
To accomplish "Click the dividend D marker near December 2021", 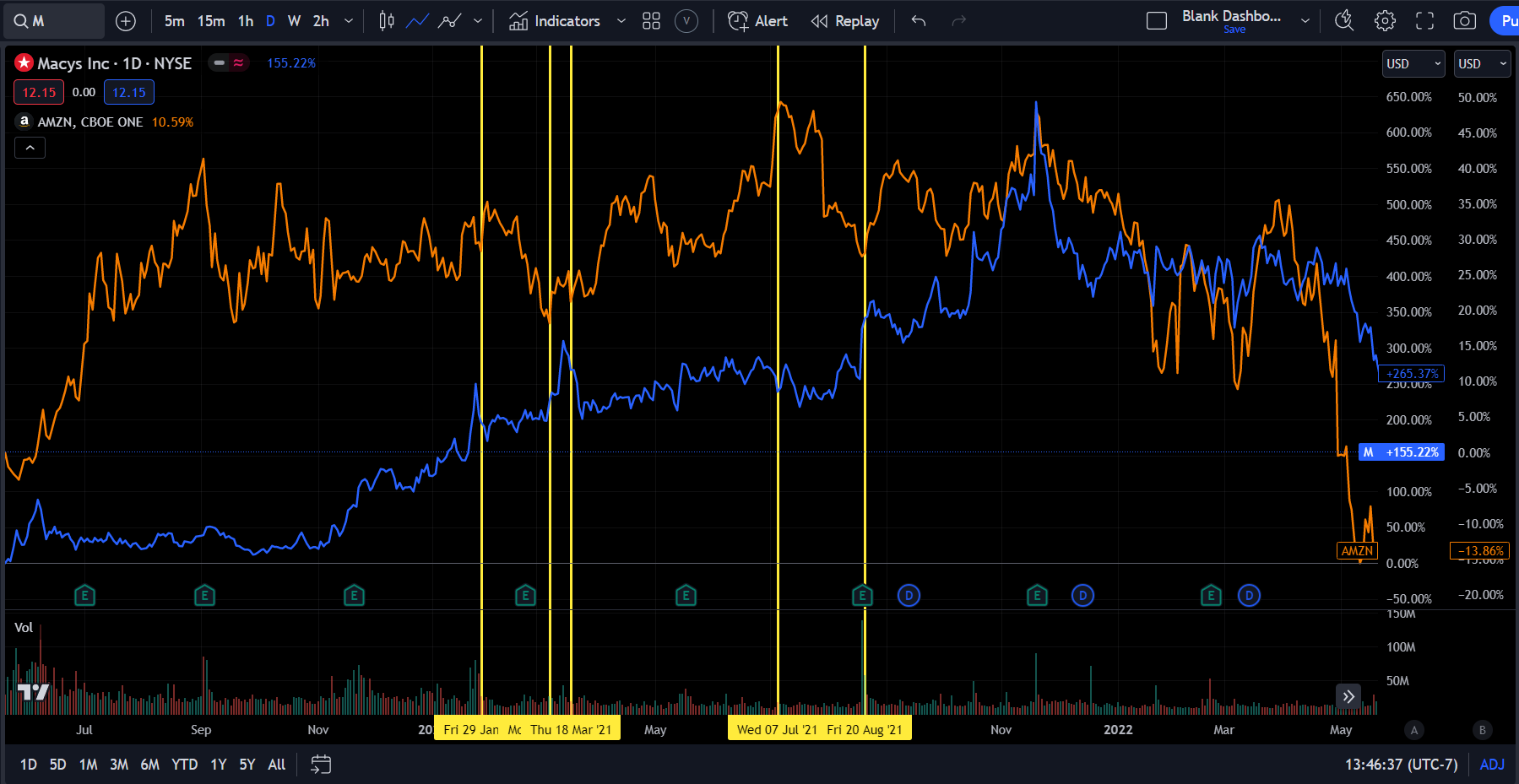I will [1082, 596].
